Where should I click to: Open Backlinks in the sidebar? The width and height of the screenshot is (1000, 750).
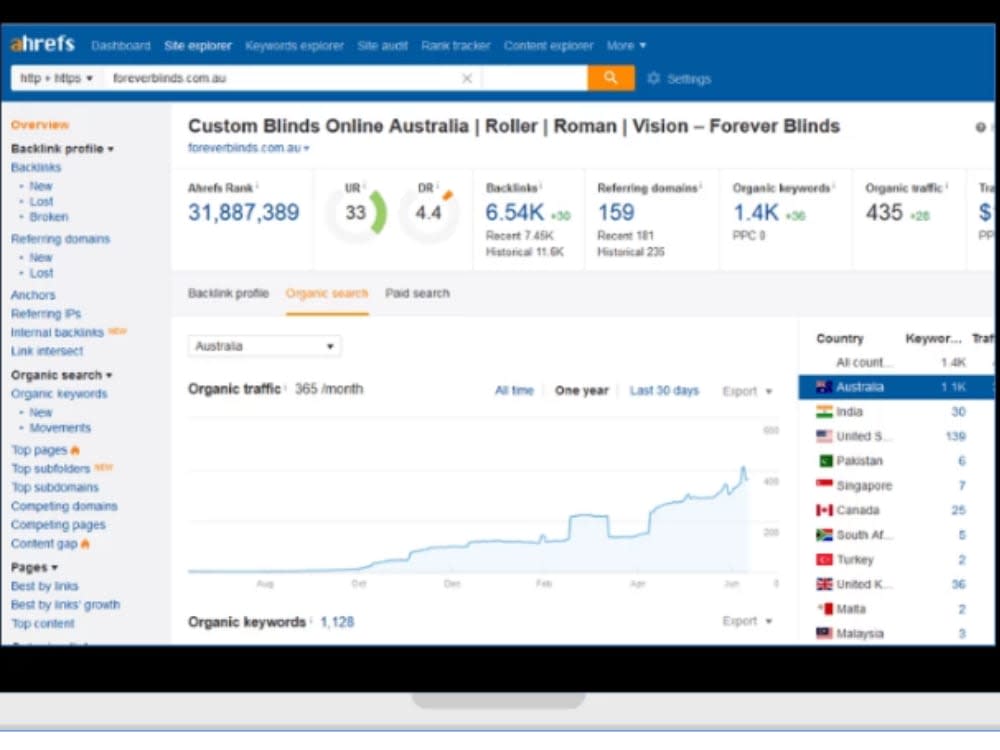(x=36, y=167)
